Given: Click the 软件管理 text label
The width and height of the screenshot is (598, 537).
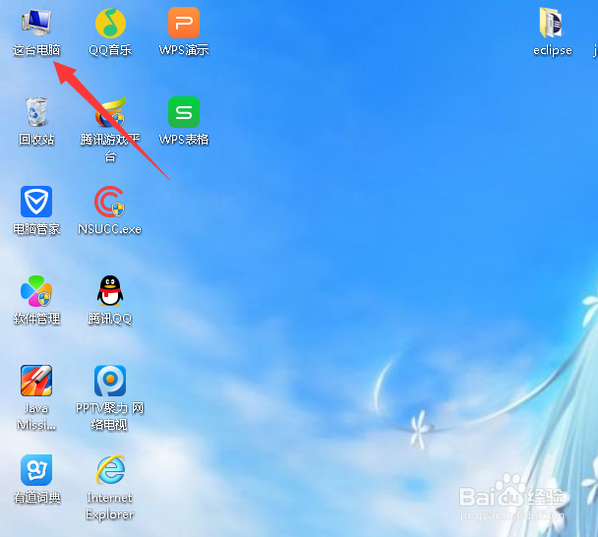Looking at the screenshot, I should click(37, 318).
